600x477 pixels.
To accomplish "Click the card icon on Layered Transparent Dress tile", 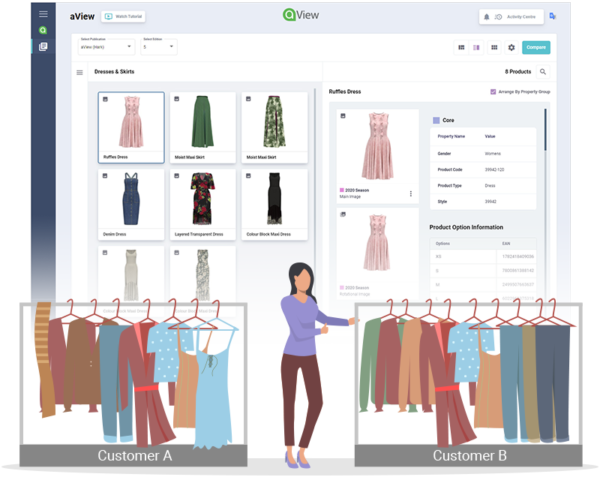I will pos(177,176).
